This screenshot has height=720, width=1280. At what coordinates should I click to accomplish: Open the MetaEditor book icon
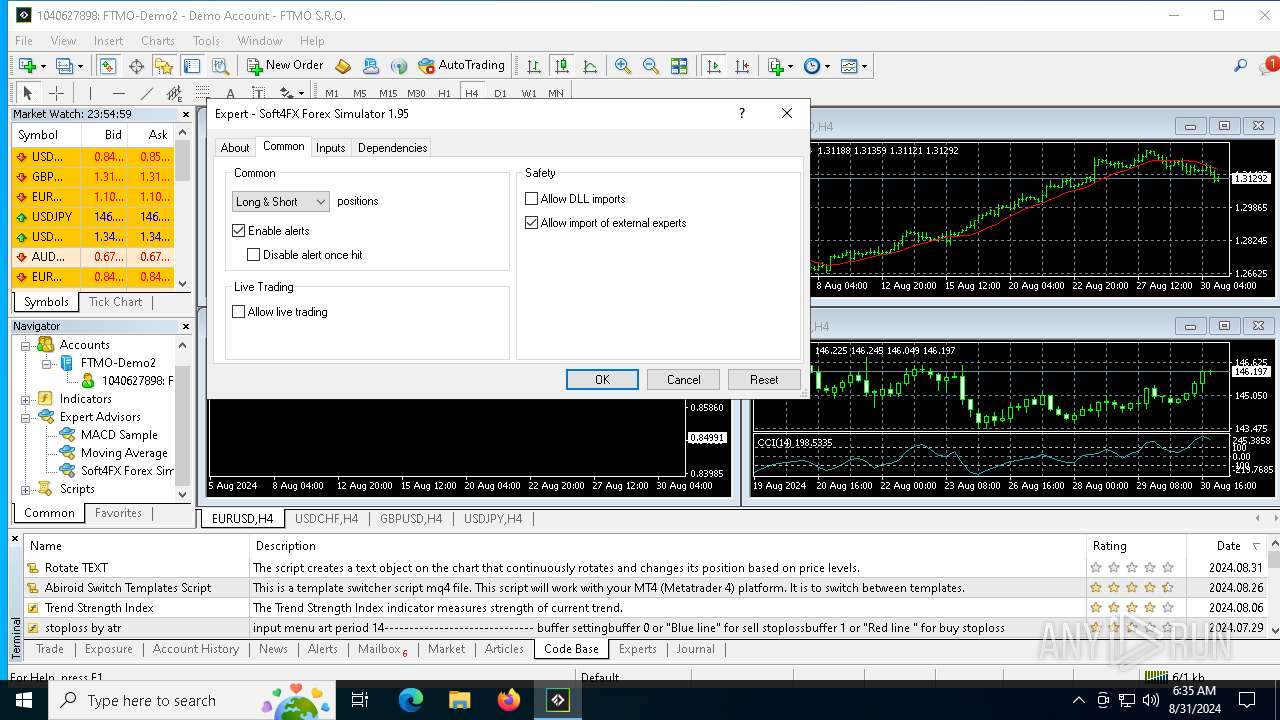[343, 66]
